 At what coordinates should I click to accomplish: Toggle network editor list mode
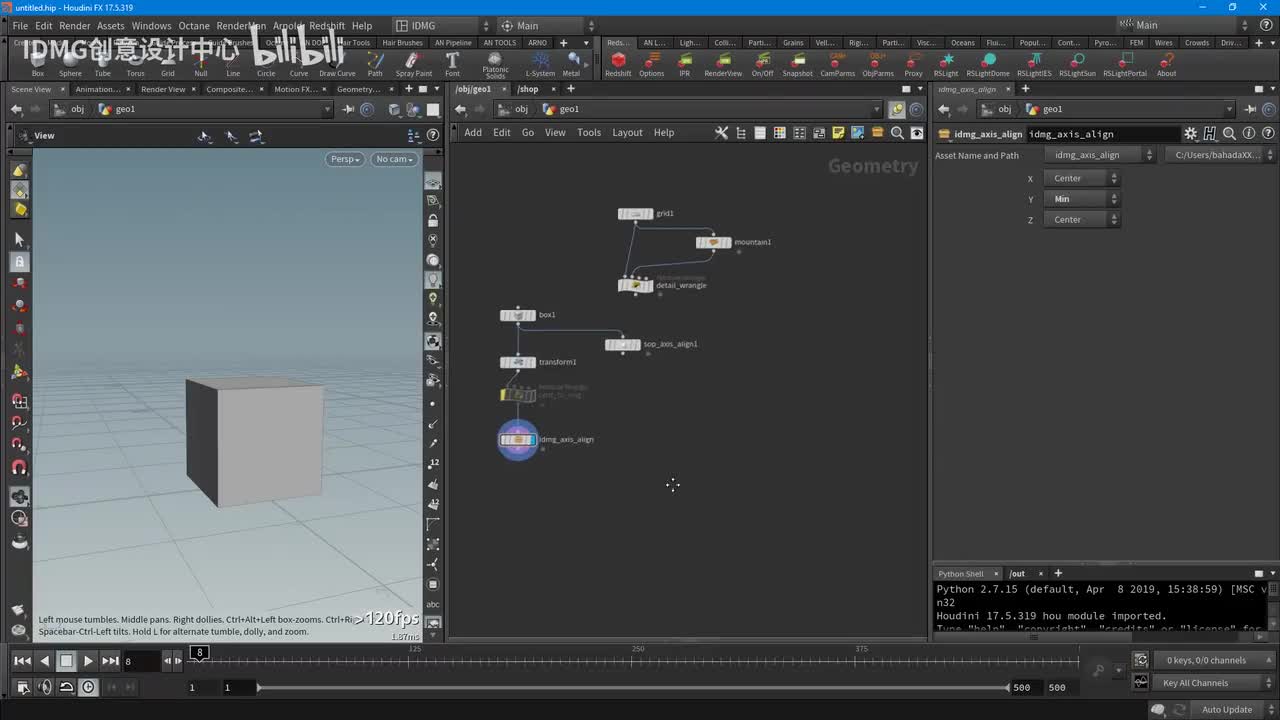click(760, 133)
